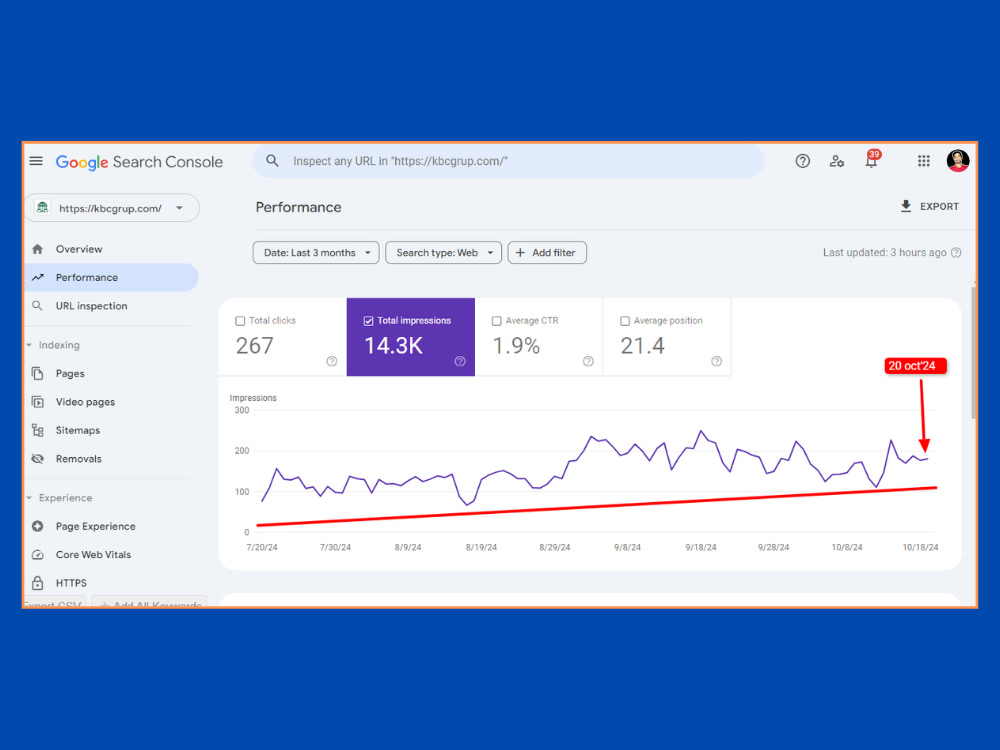1000x750 pixels.
Task: Enable the Average CTR checkbox
Action: point(497,321)
